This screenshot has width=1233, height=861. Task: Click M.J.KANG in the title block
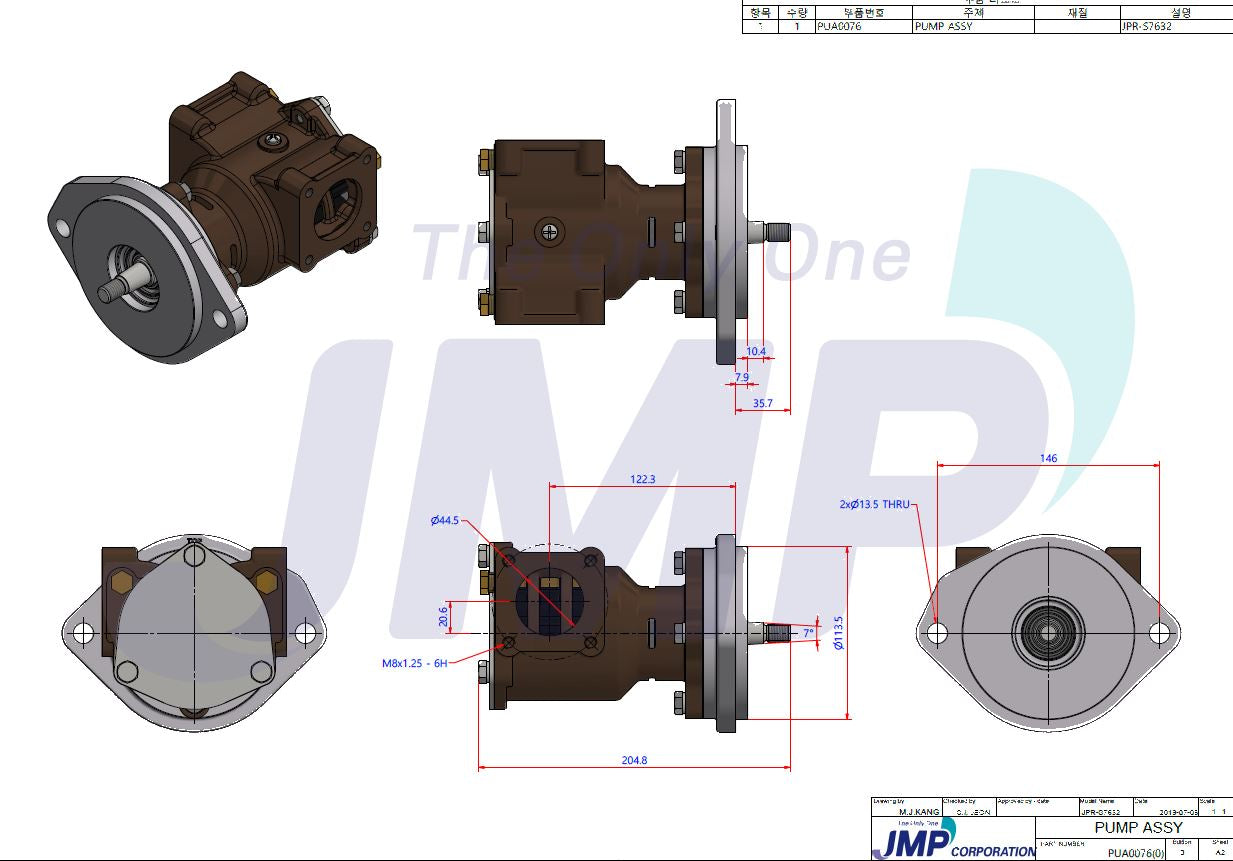918,812
